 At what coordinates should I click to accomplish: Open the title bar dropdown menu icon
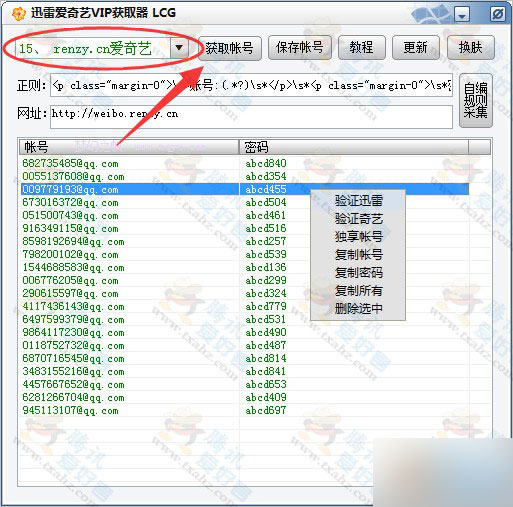point(462,15)
